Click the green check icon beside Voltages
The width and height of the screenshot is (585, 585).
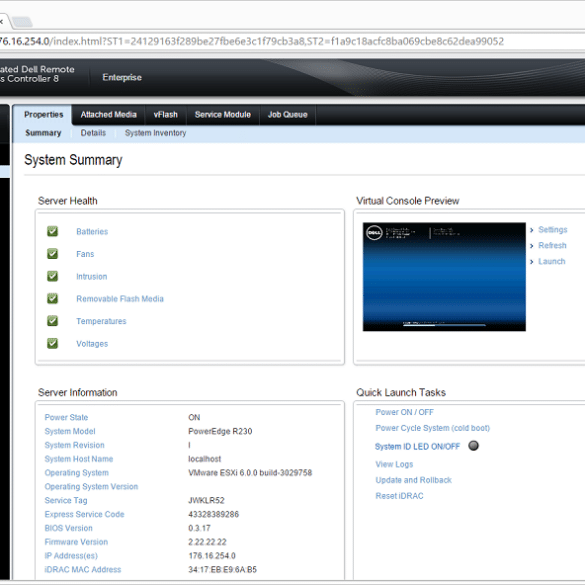coord(53,343)
